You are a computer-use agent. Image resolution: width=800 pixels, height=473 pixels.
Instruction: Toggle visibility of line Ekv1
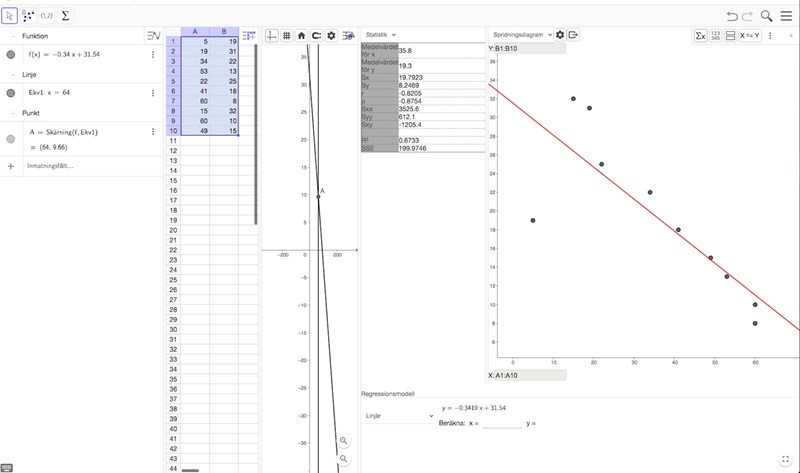(x=11, y=92)
